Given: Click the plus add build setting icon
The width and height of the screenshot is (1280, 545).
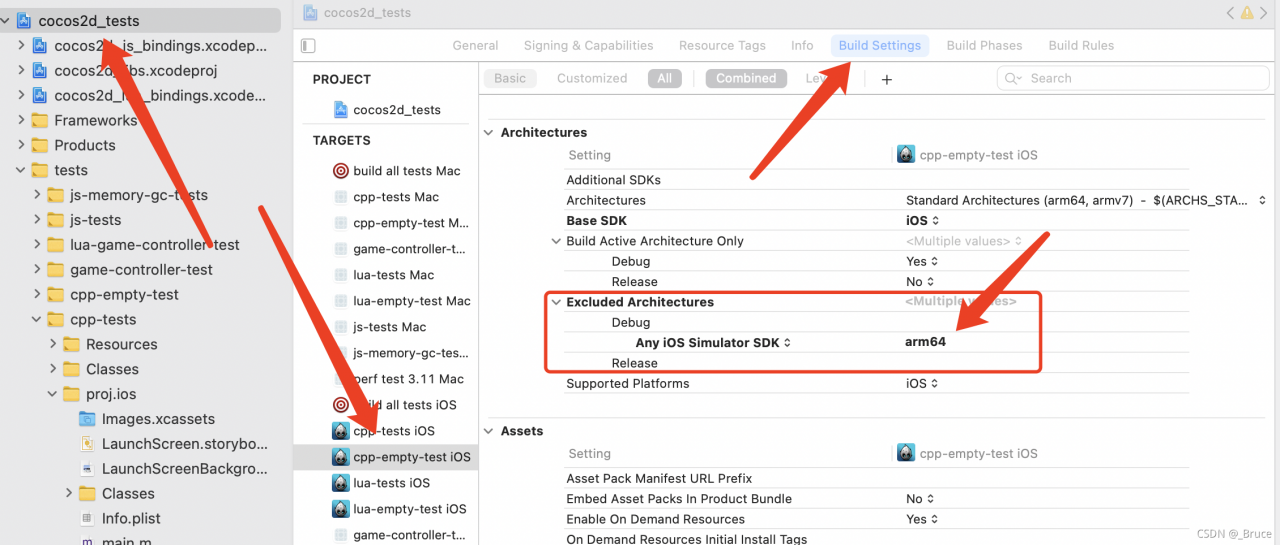Looking at the screenshot, I should 886,79.
